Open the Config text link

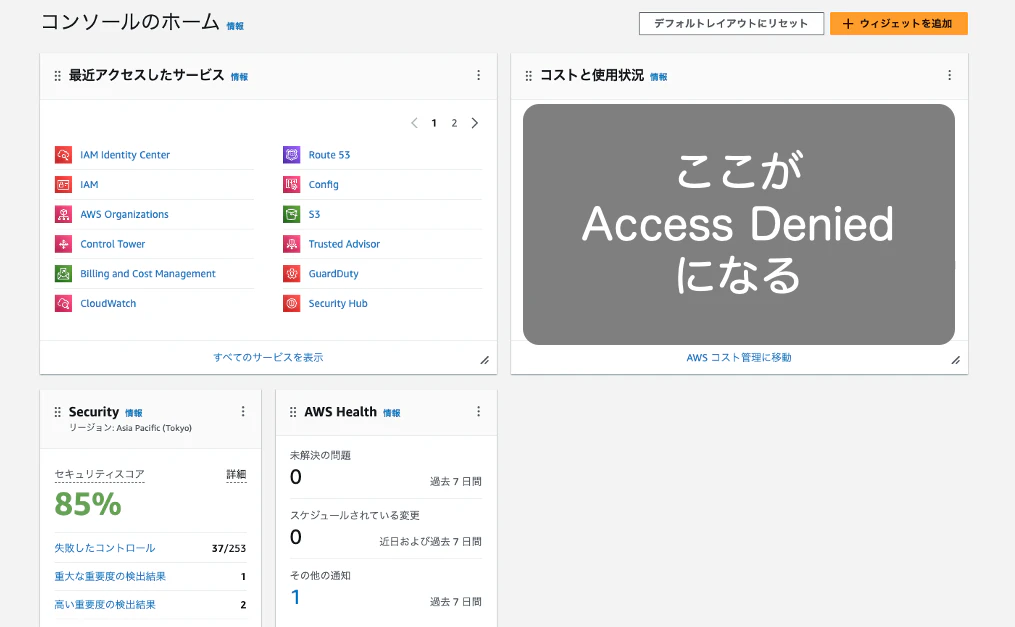(x=324, y=184)
